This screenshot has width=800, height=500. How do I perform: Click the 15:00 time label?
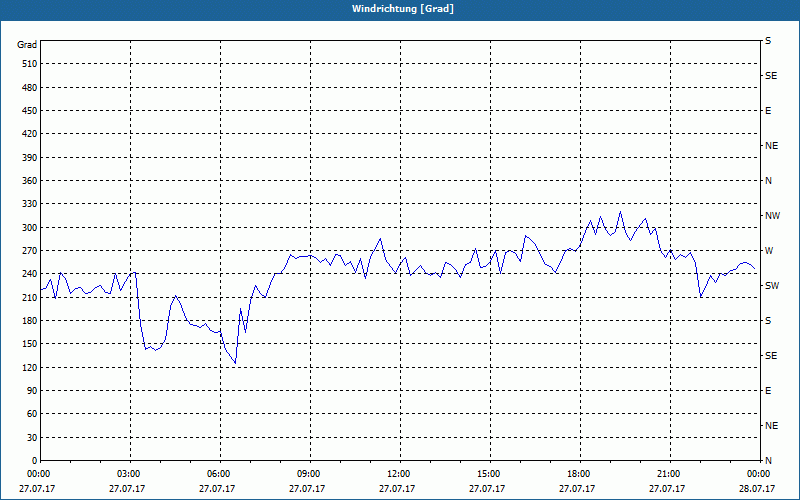click(x=489, y=474)
